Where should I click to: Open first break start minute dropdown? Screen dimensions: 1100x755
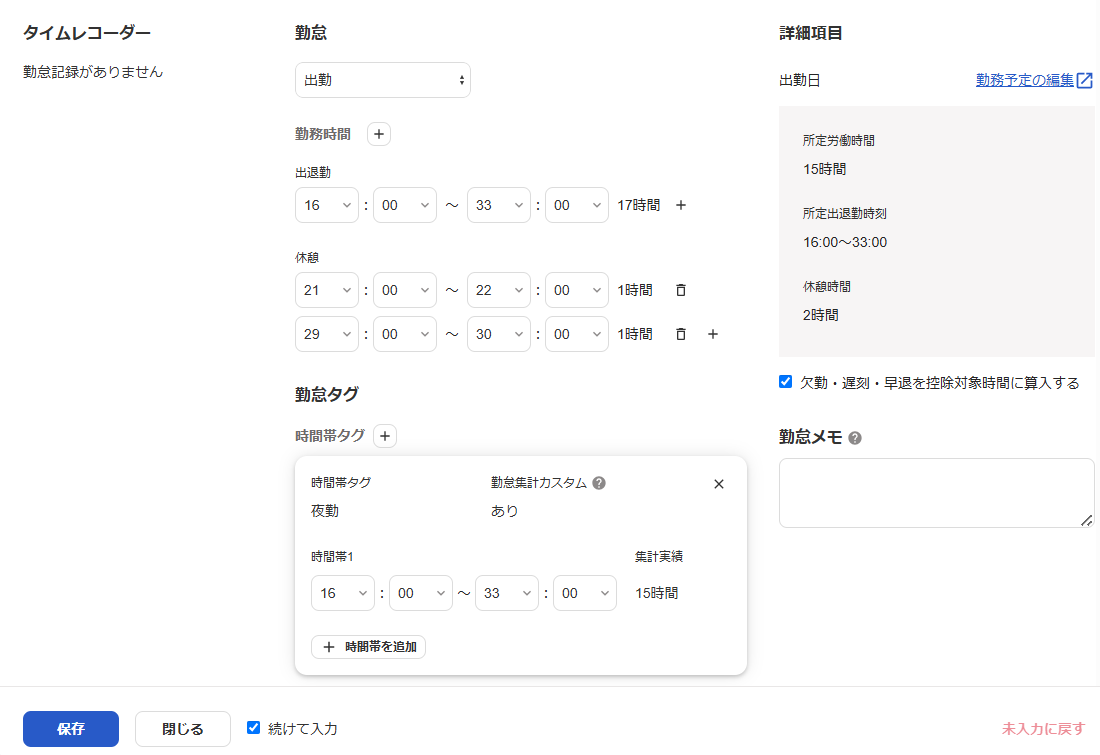pos(405,290)
